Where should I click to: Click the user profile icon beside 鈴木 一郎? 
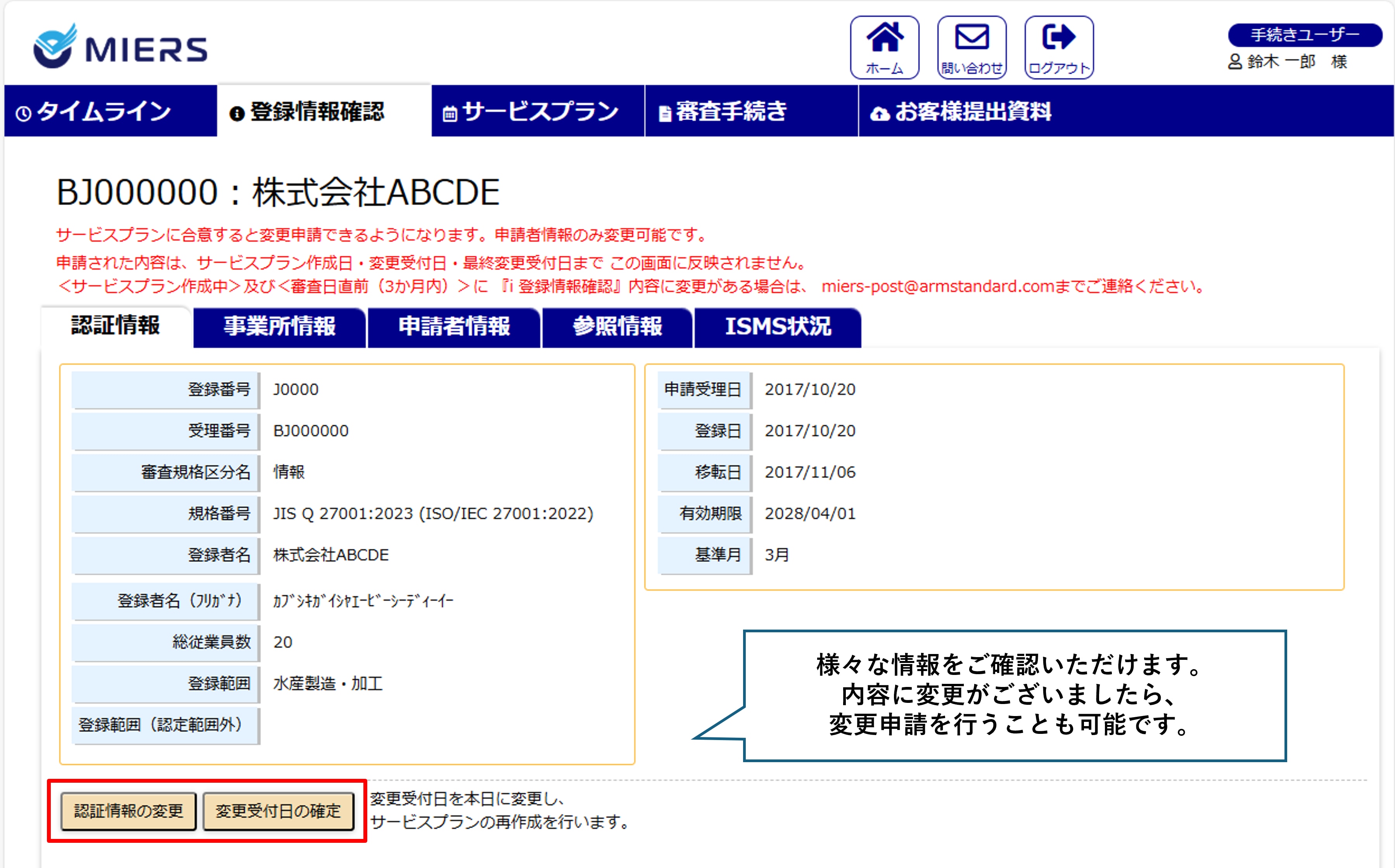click(1234, 61)
